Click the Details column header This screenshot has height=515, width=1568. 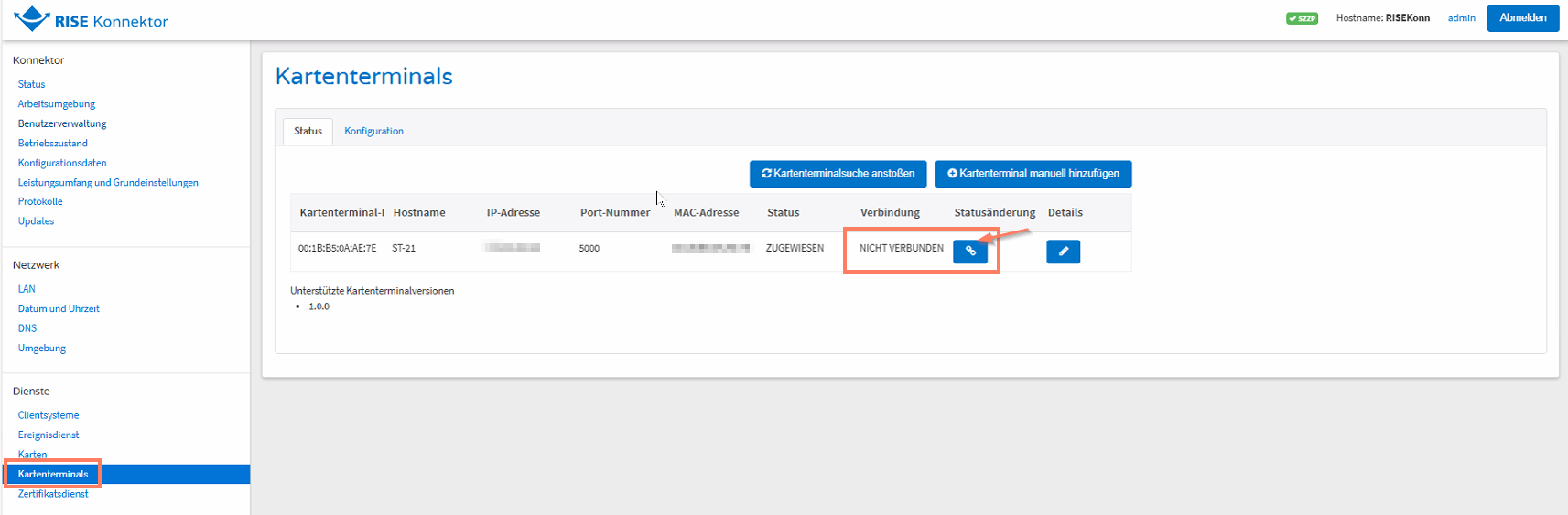1065,212
